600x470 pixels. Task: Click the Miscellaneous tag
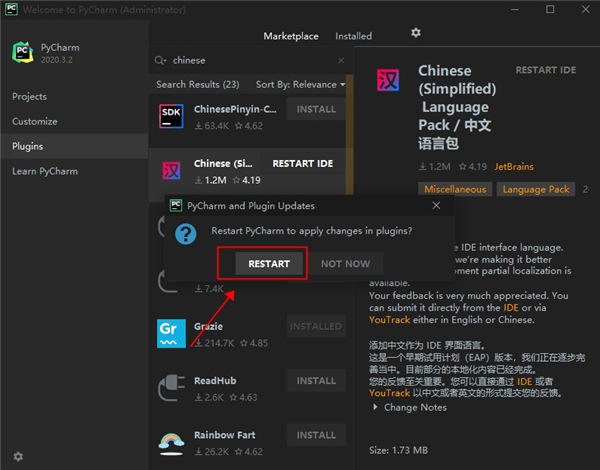(x=455, y=189)
